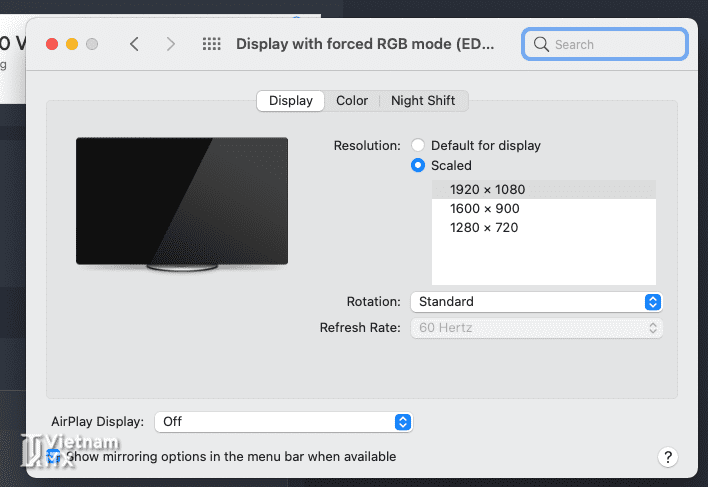Select Default for display resolution

pyautogui.click(x=418, y=146)
